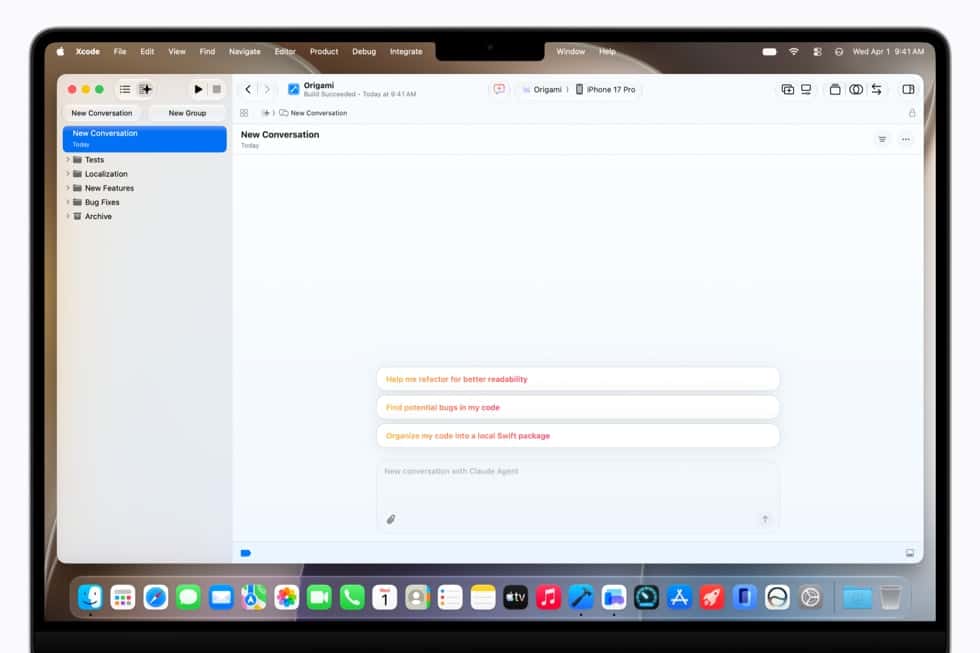Open the conversation filter lines icon

point(882,139)
